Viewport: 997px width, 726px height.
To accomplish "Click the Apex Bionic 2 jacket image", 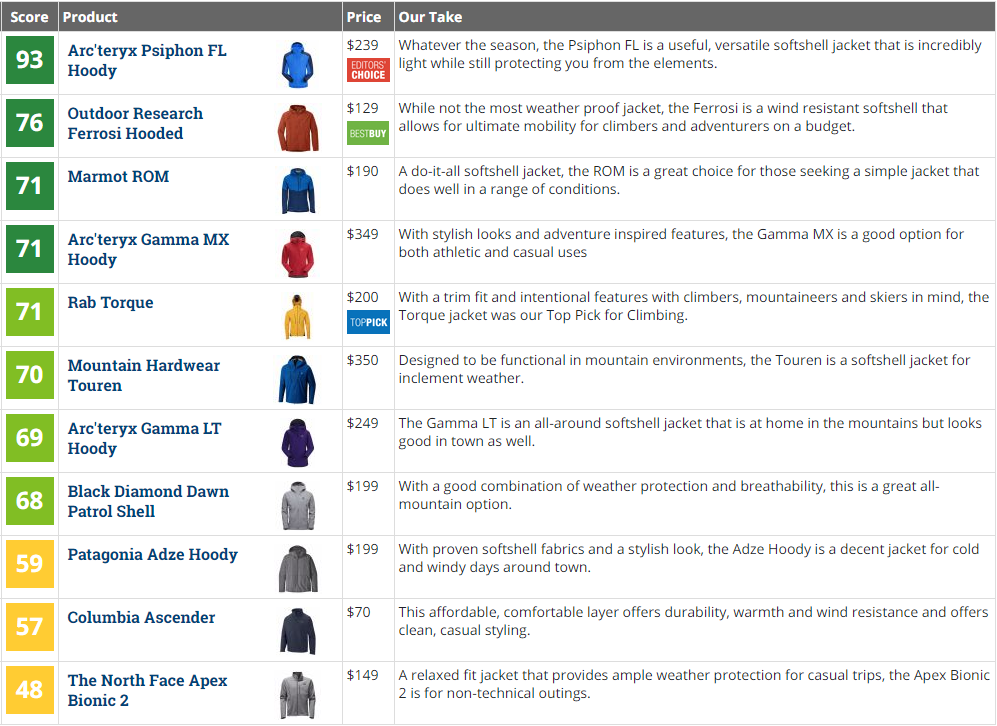I will [298, 694].
